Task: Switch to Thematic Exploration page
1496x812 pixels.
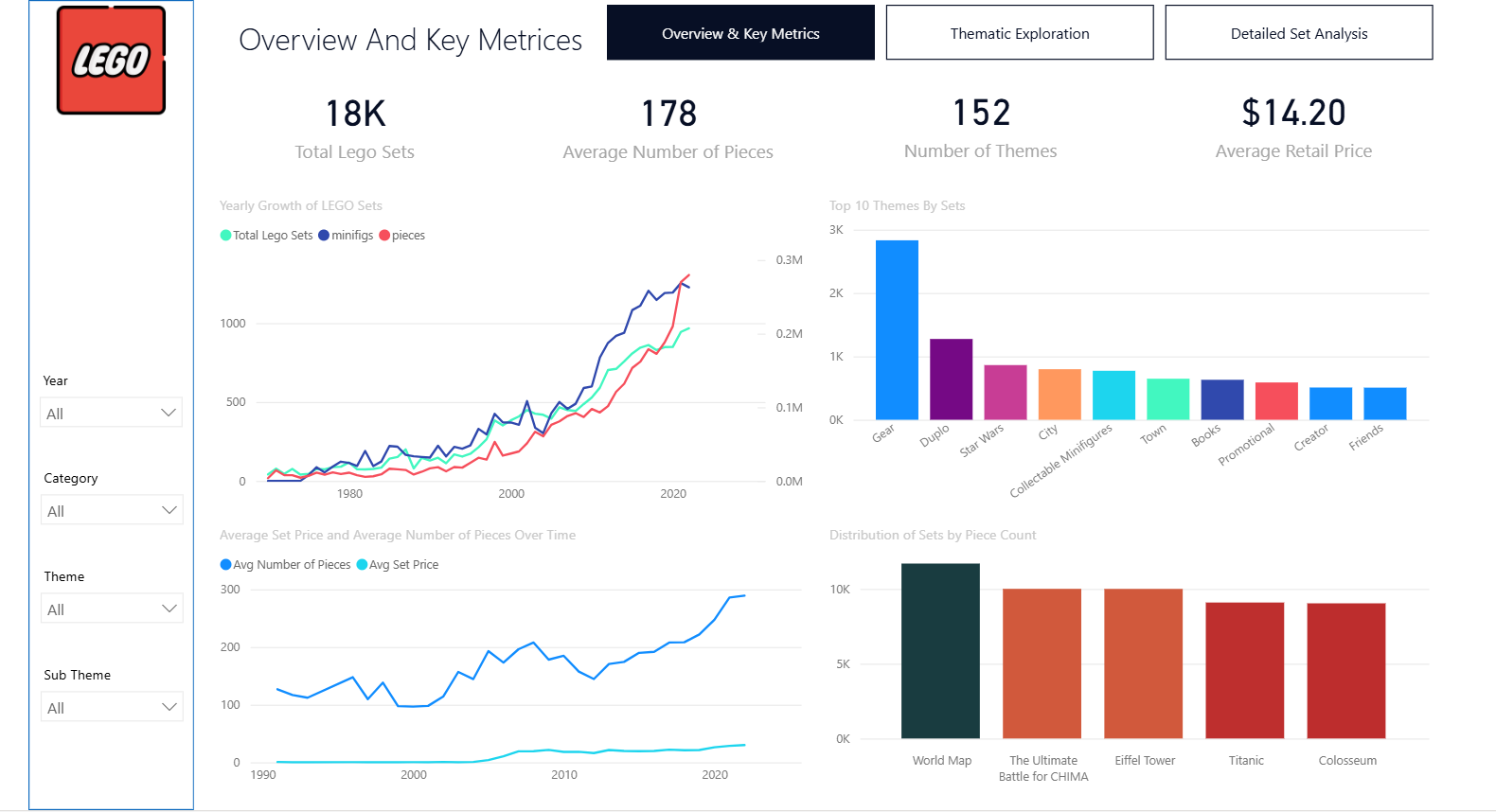Action: (x=1020, y=33)
